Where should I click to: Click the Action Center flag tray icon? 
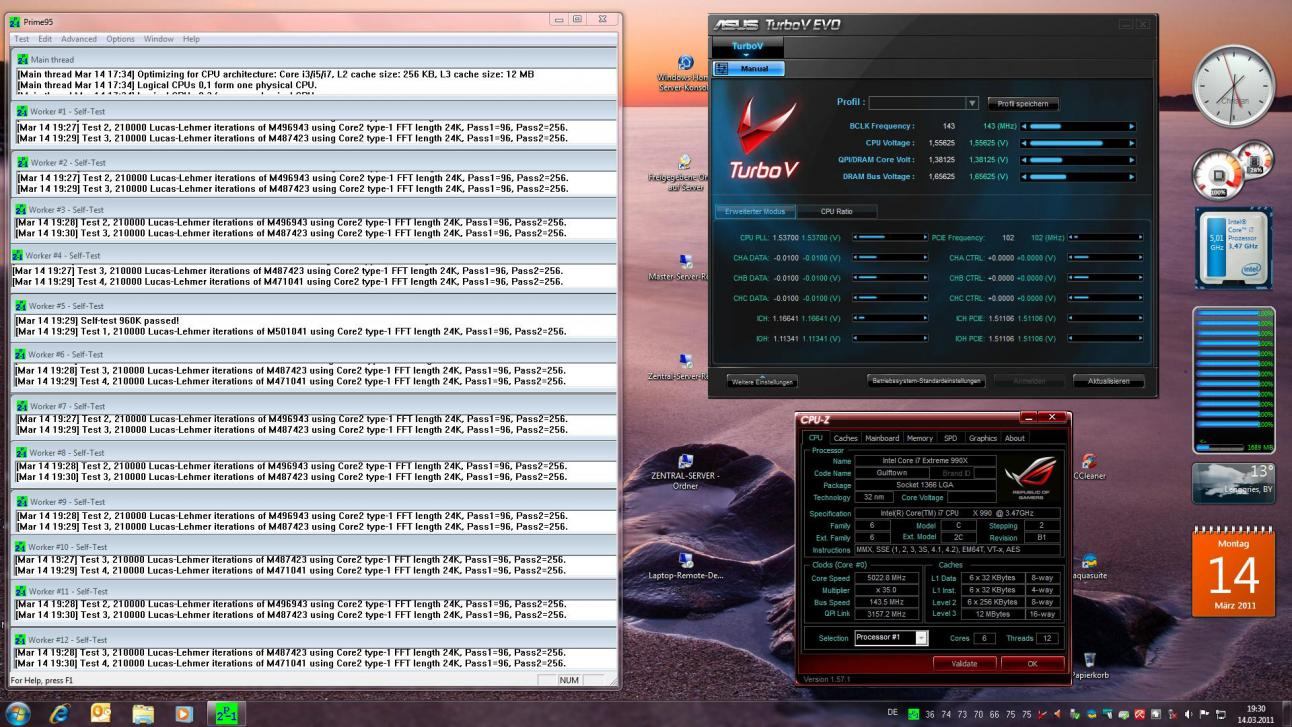point(1205,714)
